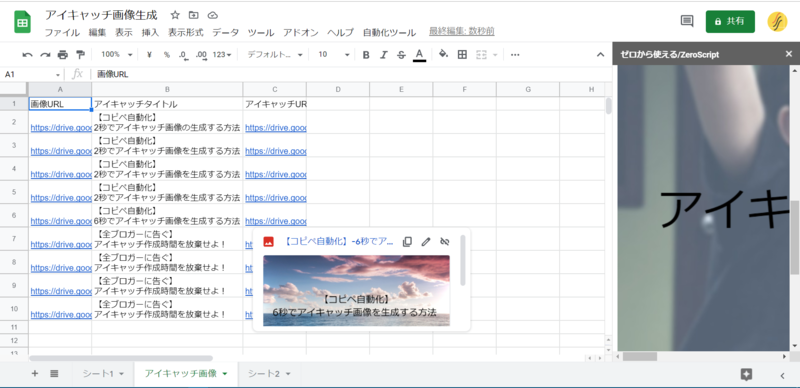Remove the link with the unlink icon
The image size is (800, 388).
coord(444,241)
